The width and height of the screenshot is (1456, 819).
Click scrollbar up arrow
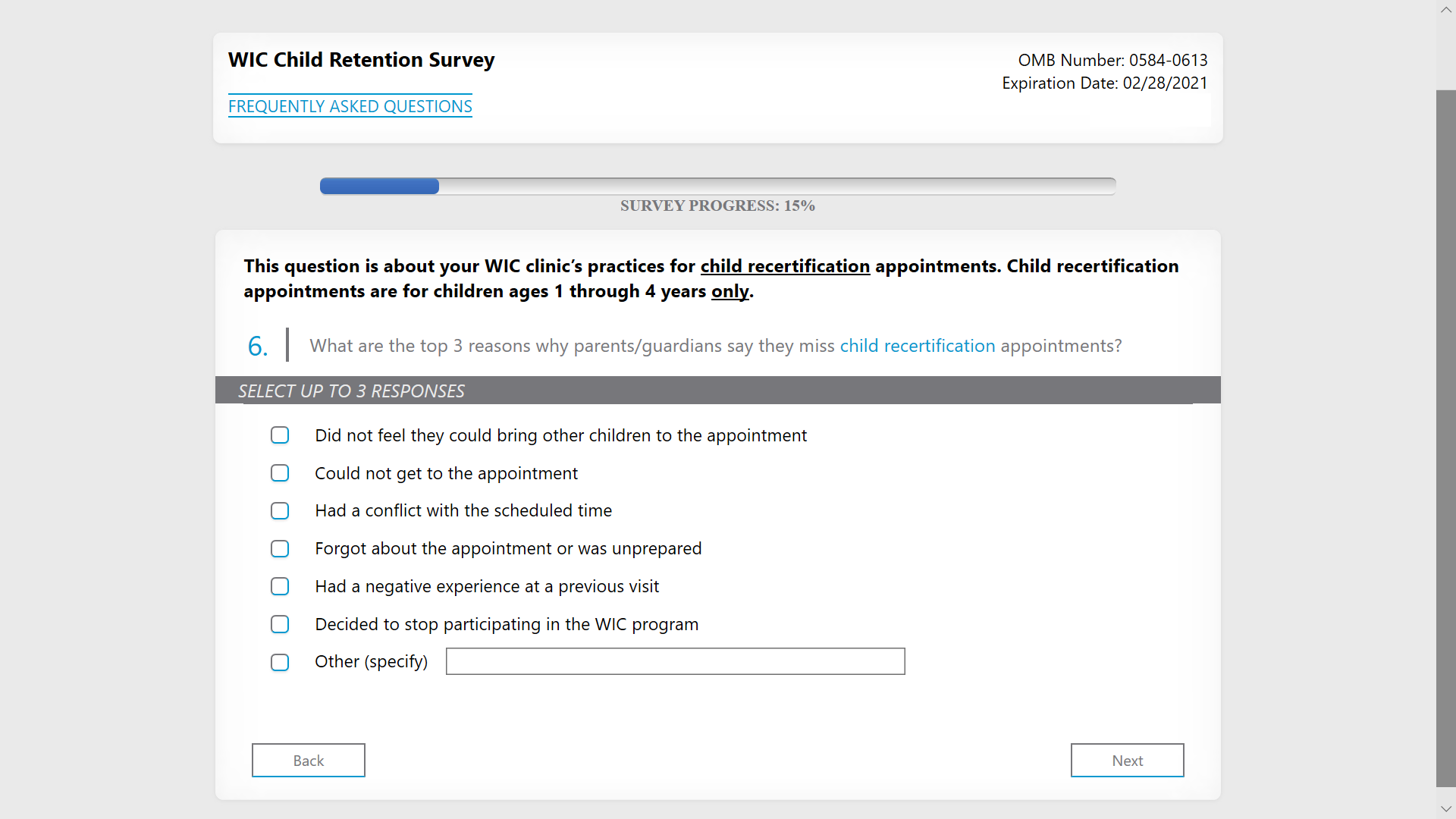(1445, 10)
